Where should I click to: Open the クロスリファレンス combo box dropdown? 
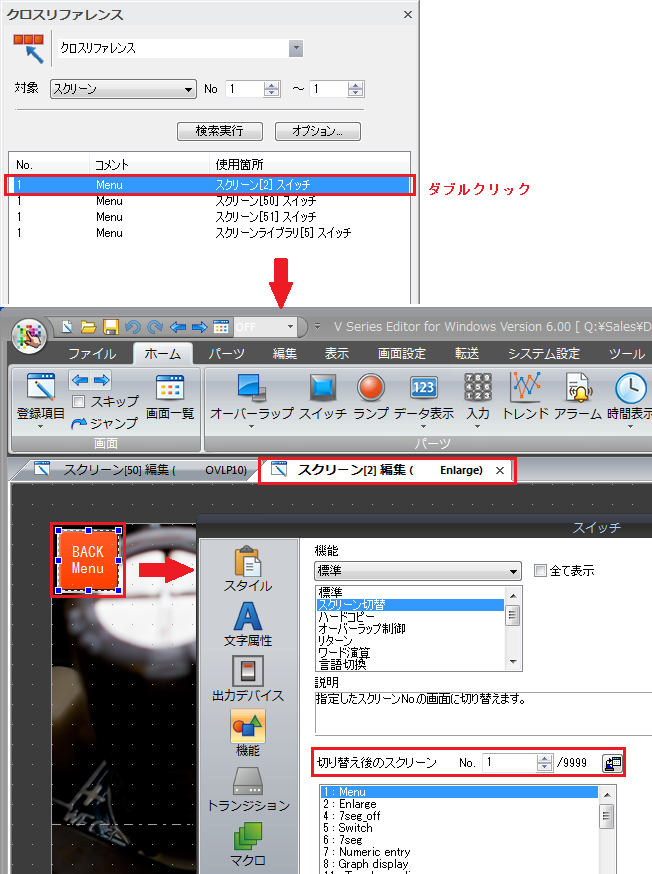point(295,48)
